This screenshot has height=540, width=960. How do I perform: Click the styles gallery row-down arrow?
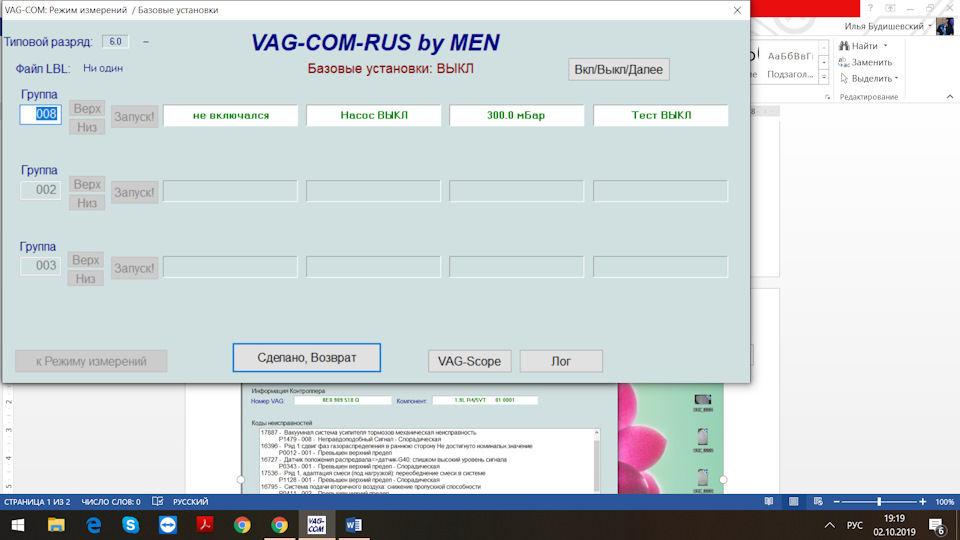824,62
